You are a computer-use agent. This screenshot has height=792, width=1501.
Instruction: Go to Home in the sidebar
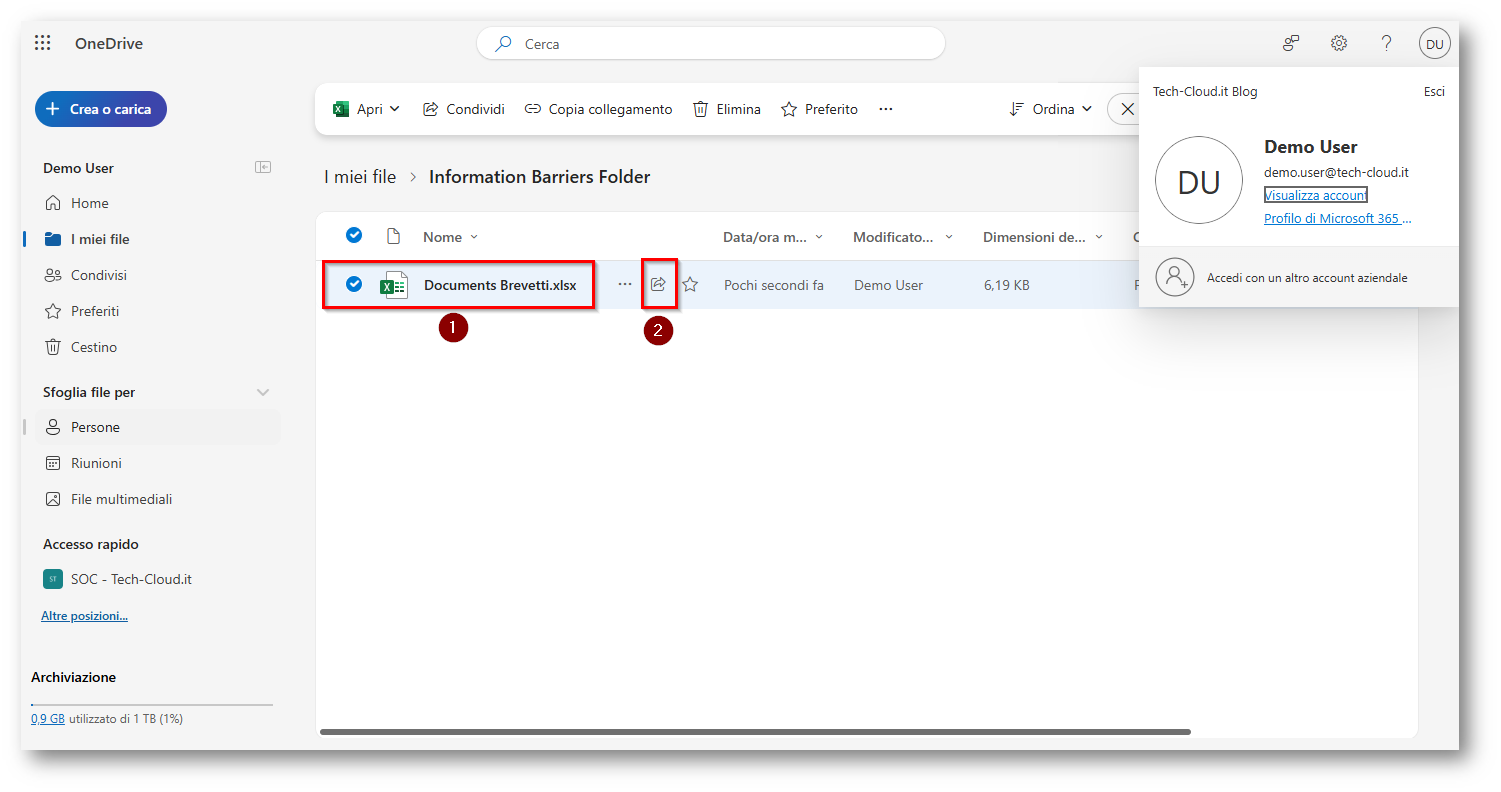tap(90, 203)
